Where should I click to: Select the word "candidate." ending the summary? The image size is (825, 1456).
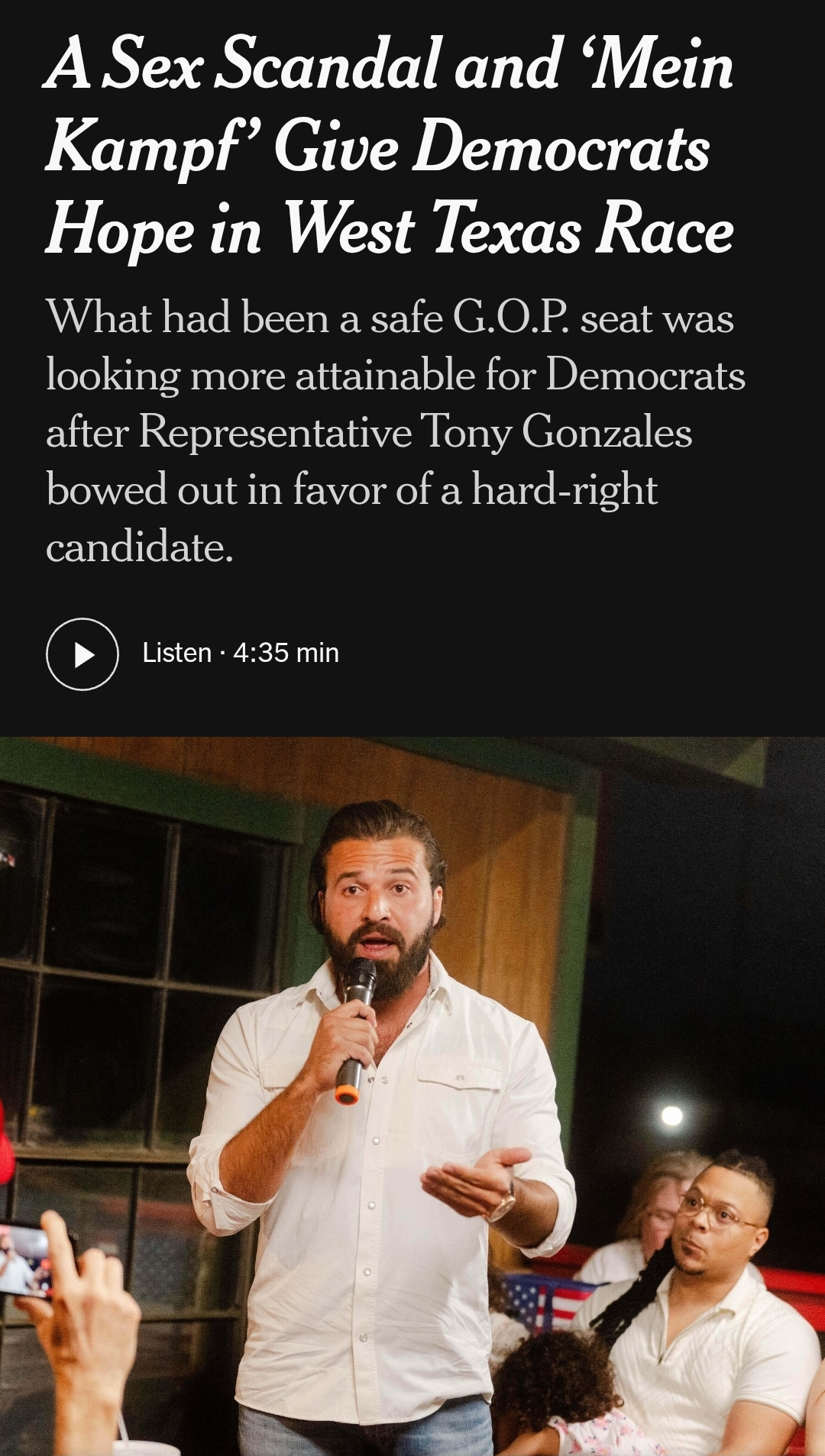click(x=140, y=547)
